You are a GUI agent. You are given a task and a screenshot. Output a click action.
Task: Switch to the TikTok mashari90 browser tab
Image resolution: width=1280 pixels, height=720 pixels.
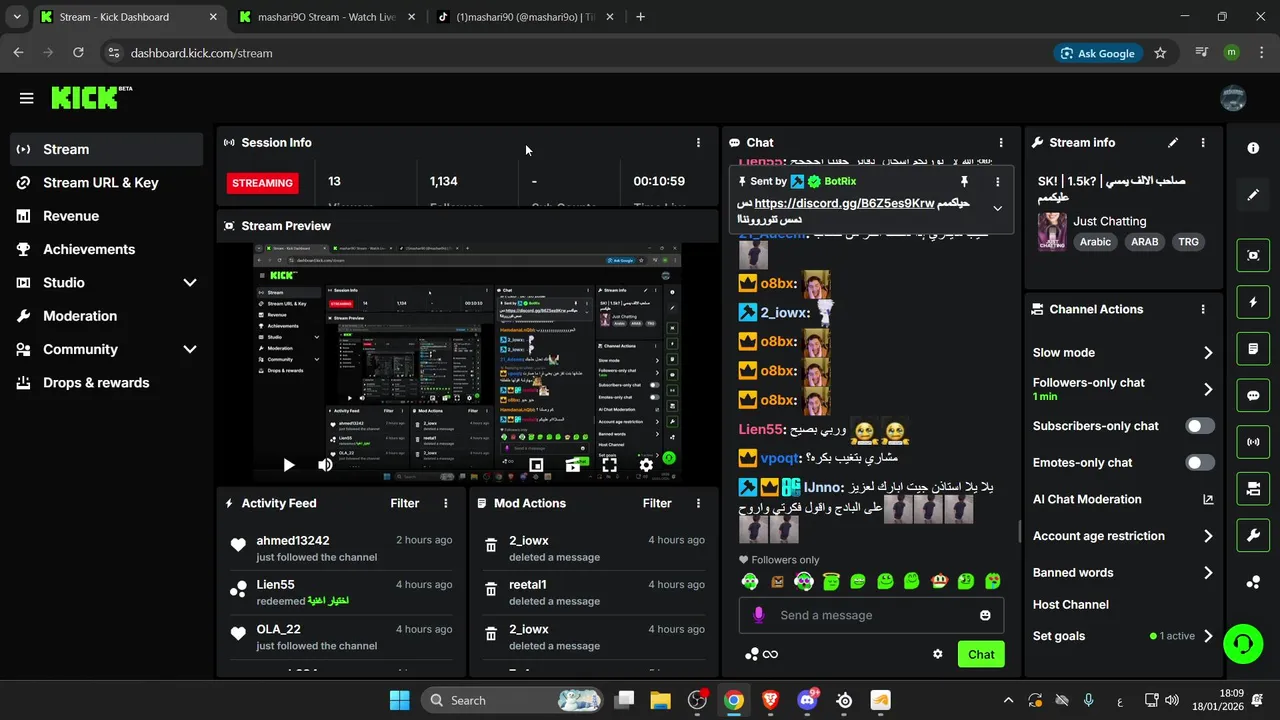[x=525, y=17]
